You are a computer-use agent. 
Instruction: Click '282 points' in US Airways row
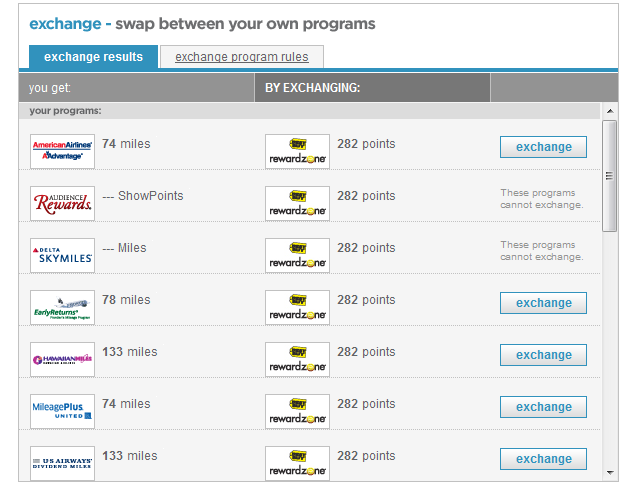coord(366,456)
